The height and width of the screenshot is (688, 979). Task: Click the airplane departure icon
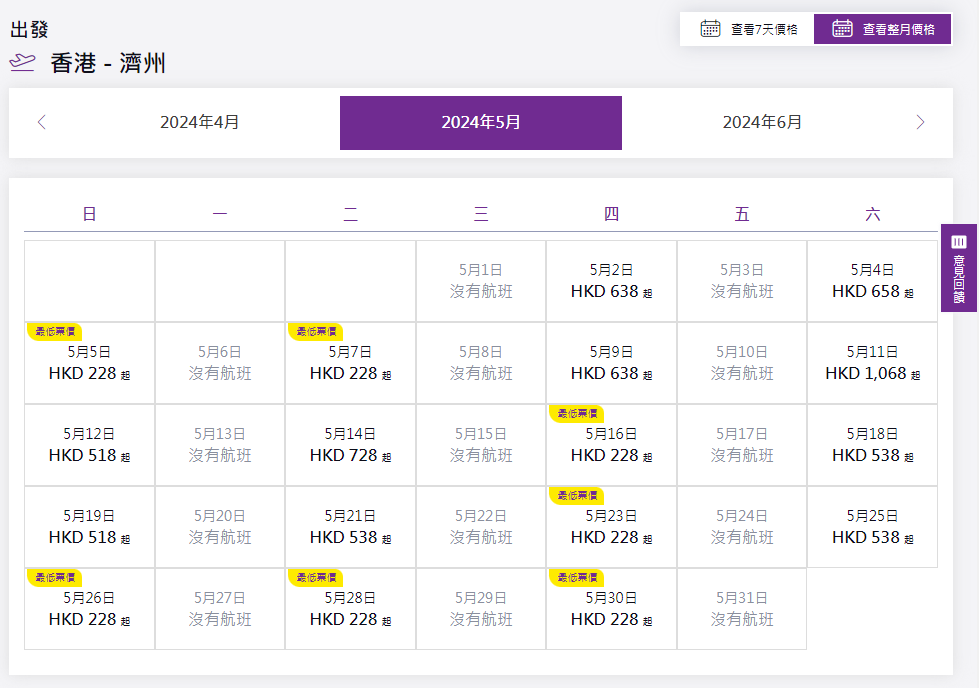tap(22, 63)
